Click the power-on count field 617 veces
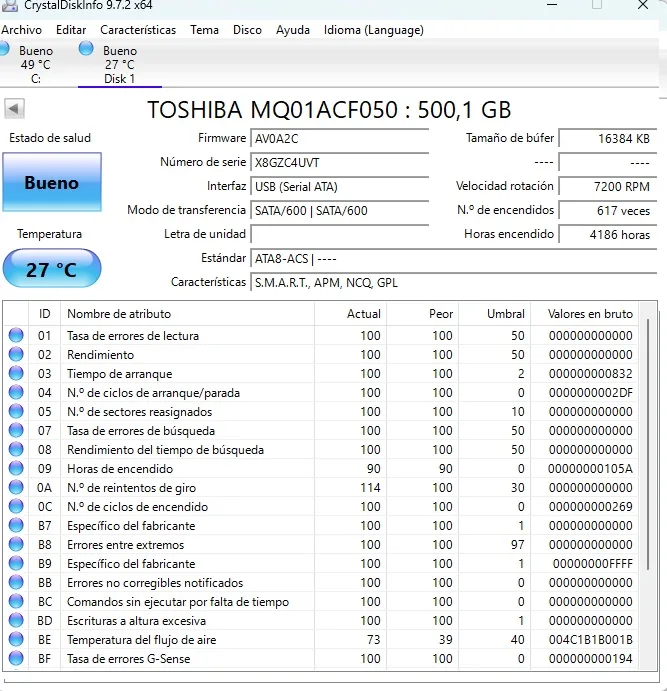667x691 pixels. click(608, 210)
